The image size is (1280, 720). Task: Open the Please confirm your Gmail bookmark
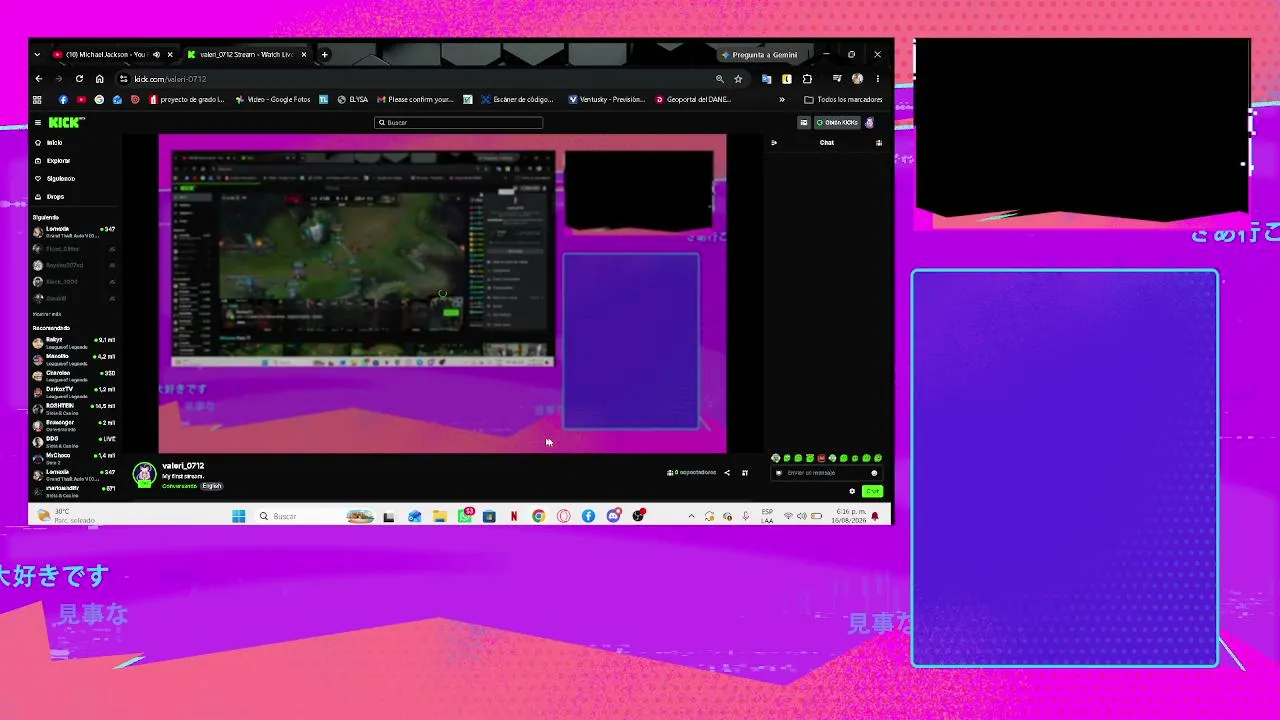pyautogui.click(x=415, y=100)
